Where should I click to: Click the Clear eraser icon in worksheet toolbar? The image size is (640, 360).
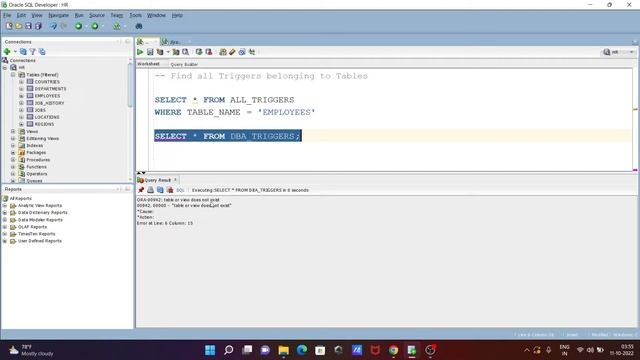coord(232,52)
